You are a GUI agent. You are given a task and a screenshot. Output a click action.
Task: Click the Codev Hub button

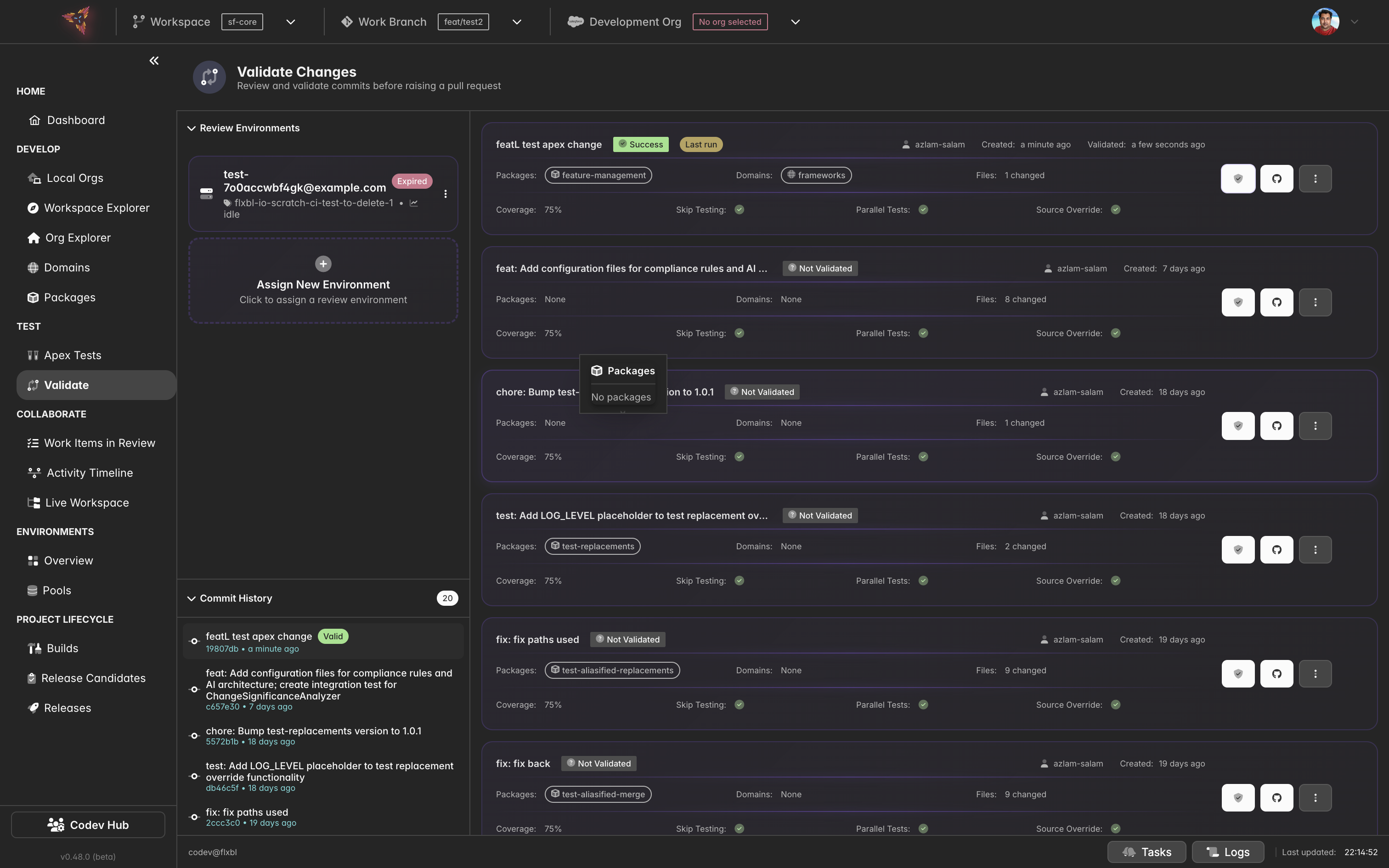(88, 825)
